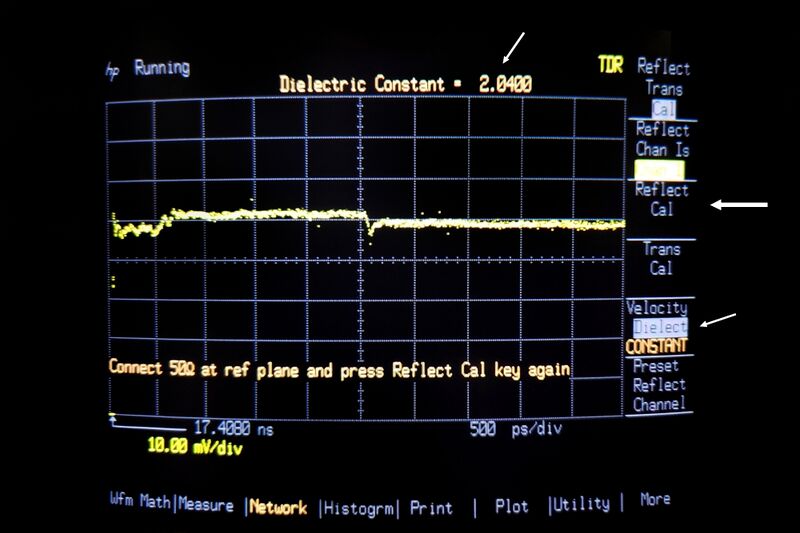Toggle Reflect/Trans/Cal mode softkey
The height and width of the screenshot is (533, 800).
click(662, 88)
